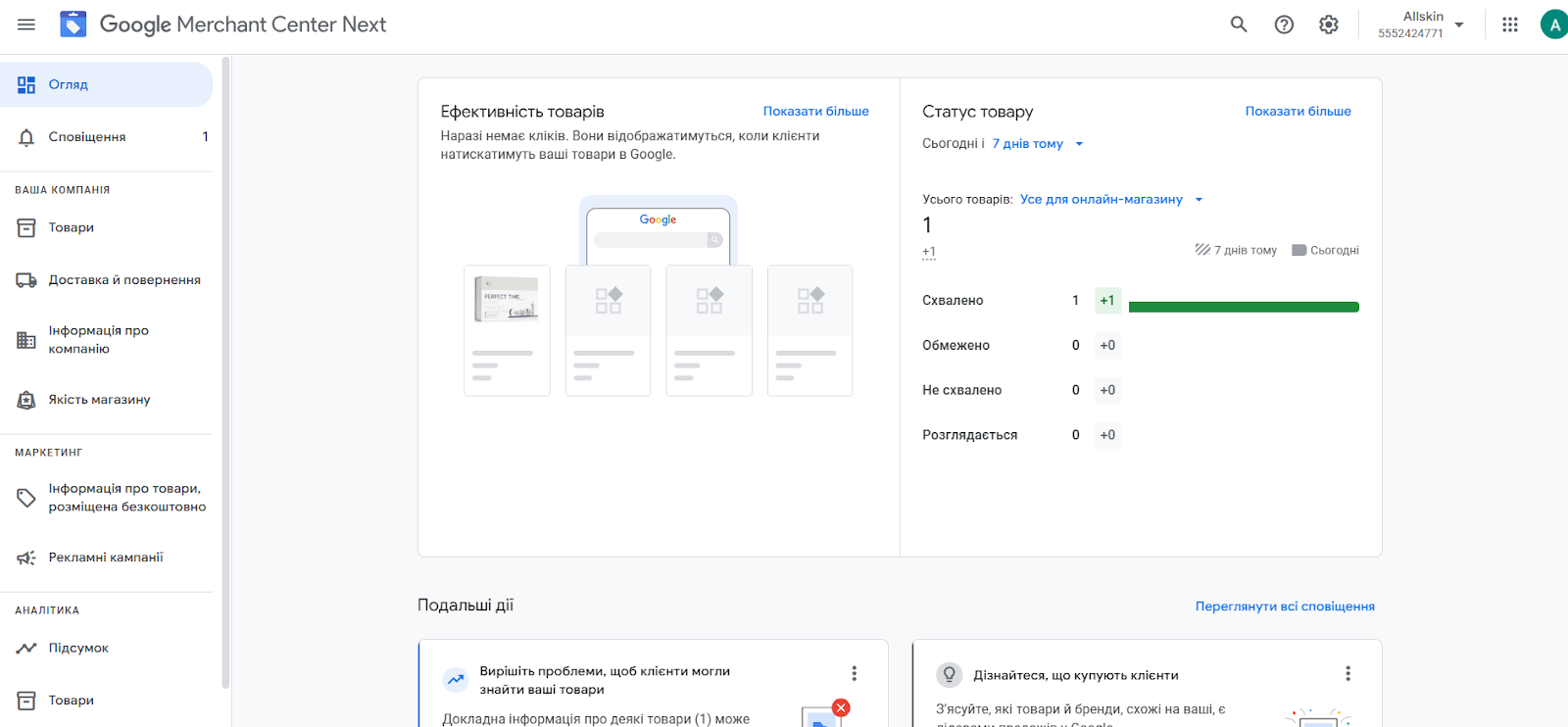Click the Сповіщення bell icon

(26, 137)
